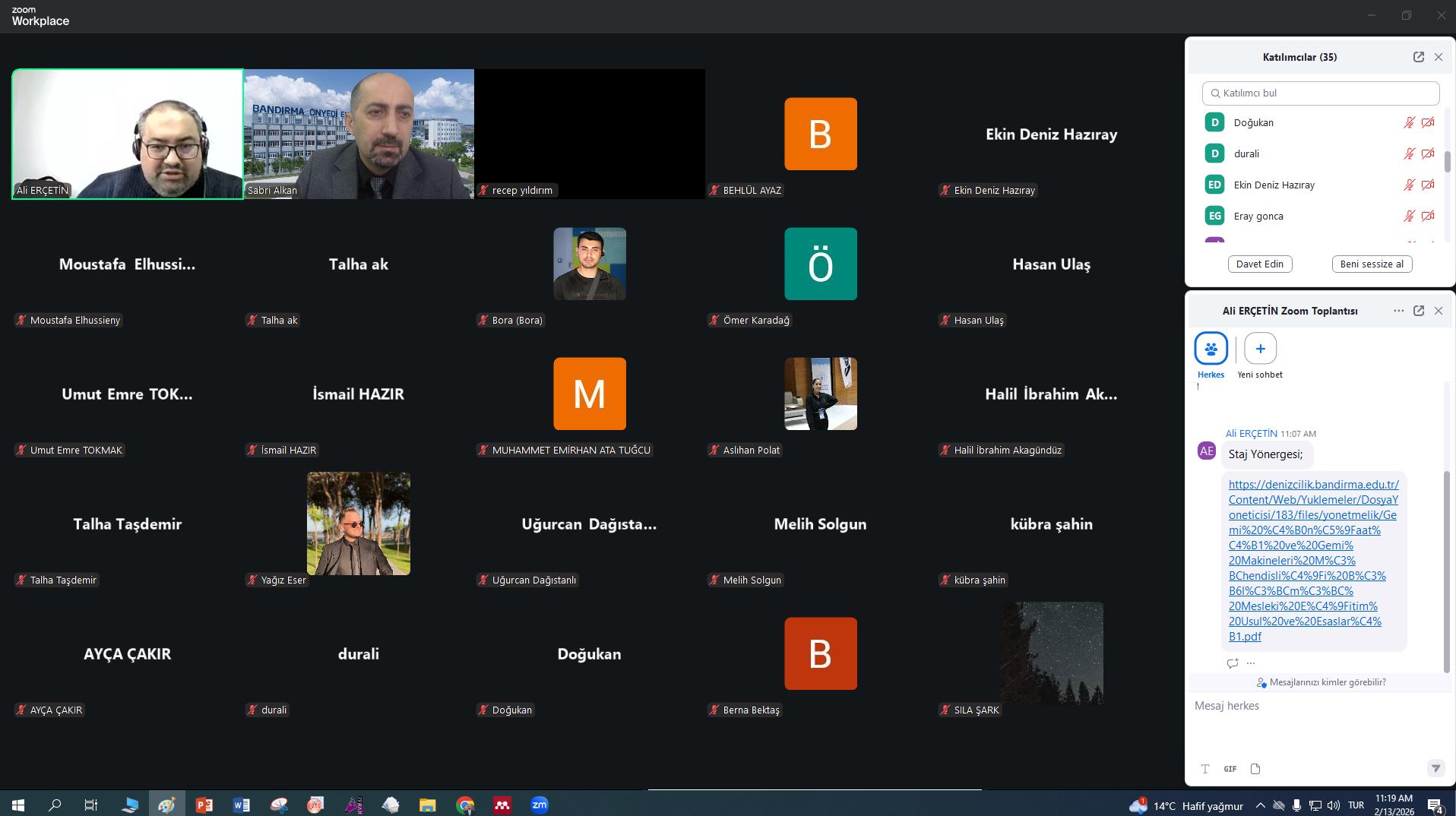The image size is (1456, 816).
Task: Send the chat message
Action: pos(1435,768)
